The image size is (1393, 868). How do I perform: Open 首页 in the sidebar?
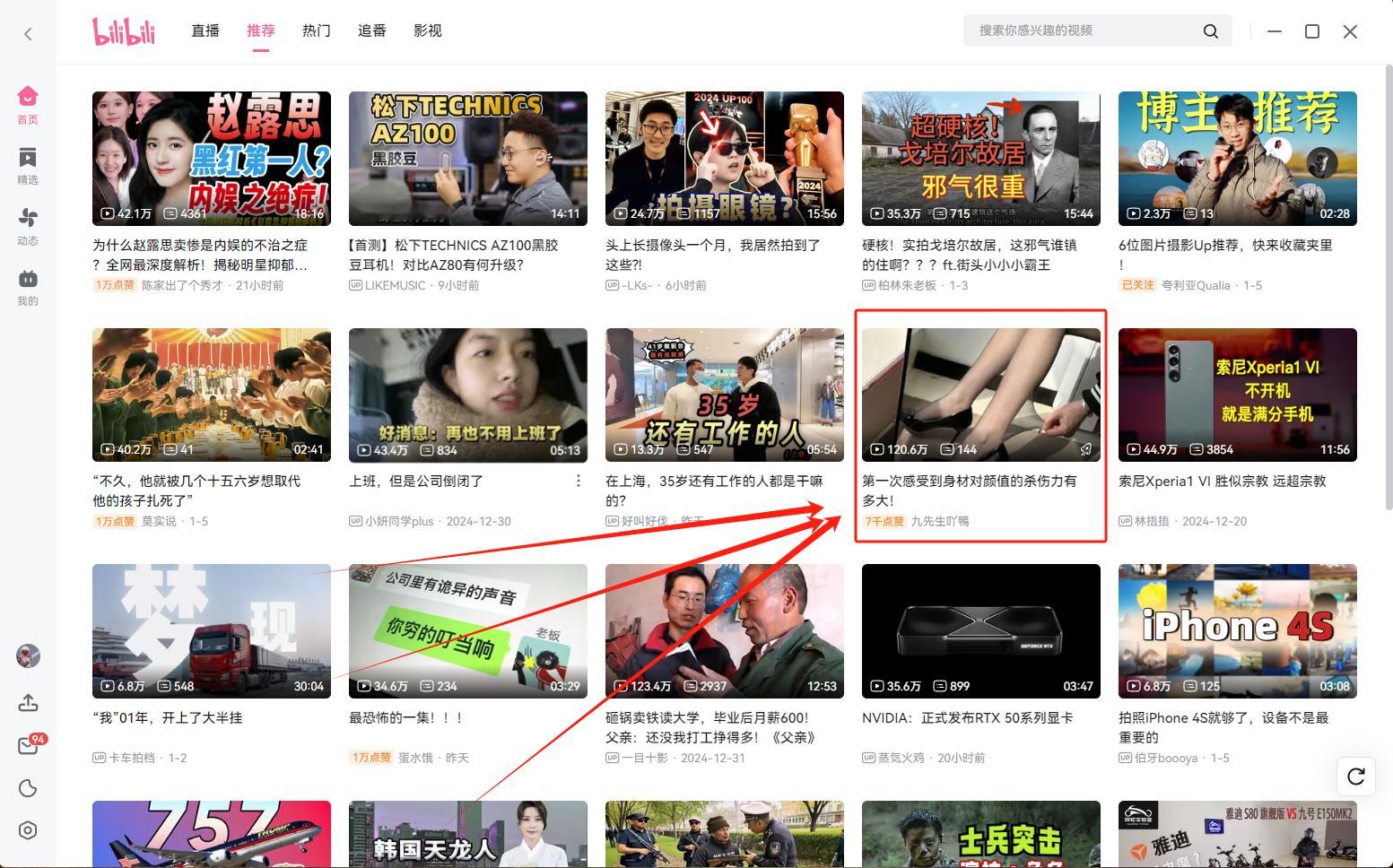click(x=28, y=104)
